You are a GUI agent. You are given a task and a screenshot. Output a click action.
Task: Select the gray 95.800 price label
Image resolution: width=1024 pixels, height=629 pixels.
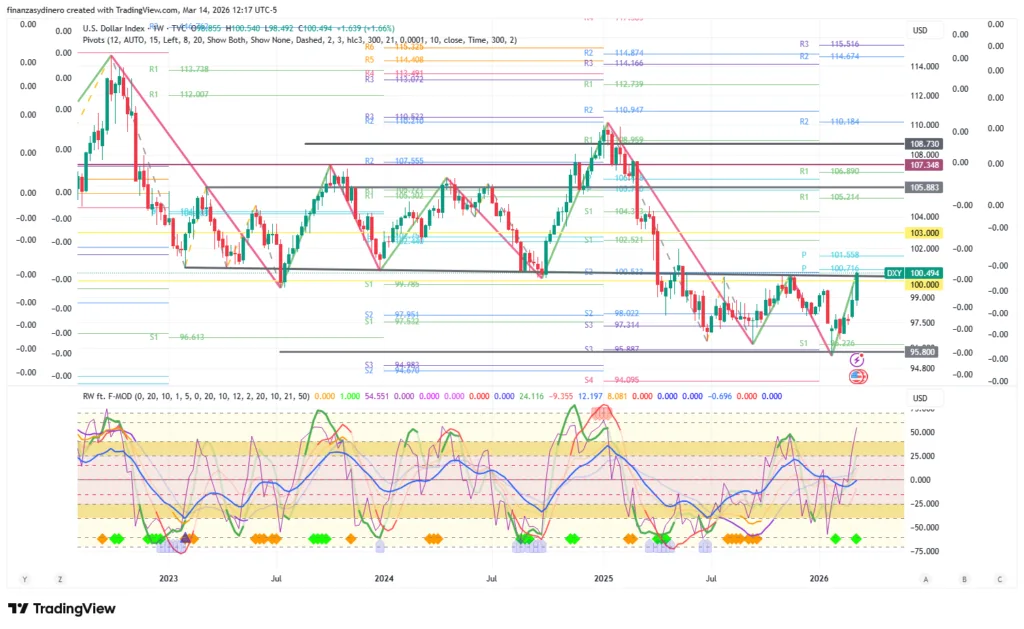click(922, 352)
